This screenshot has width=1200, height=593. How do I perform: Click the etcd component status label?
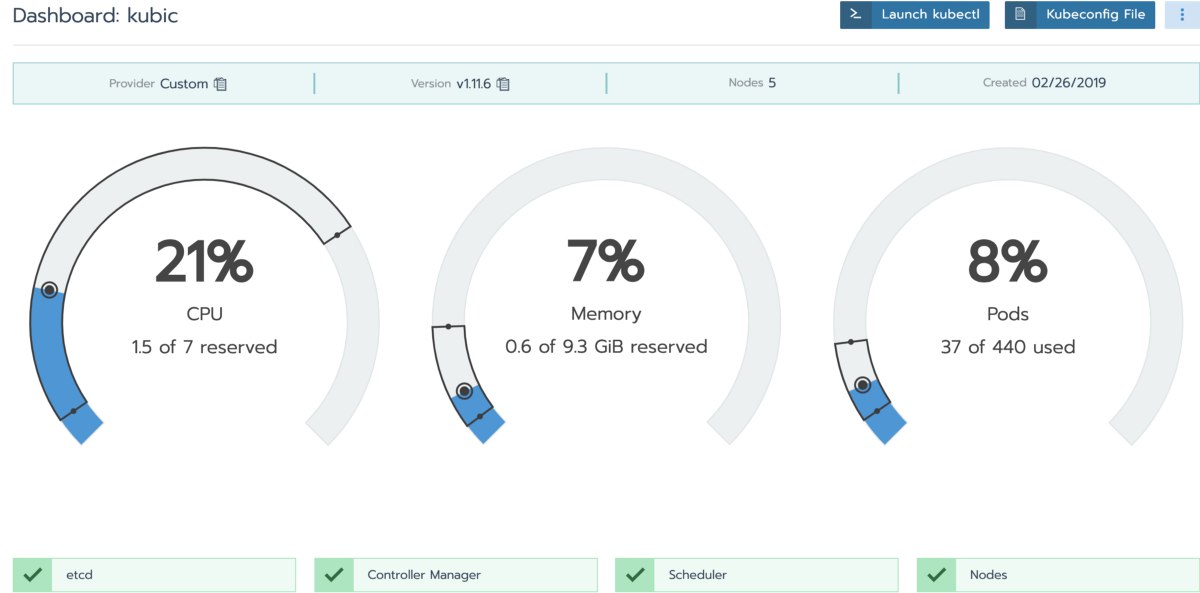point(78,575)
